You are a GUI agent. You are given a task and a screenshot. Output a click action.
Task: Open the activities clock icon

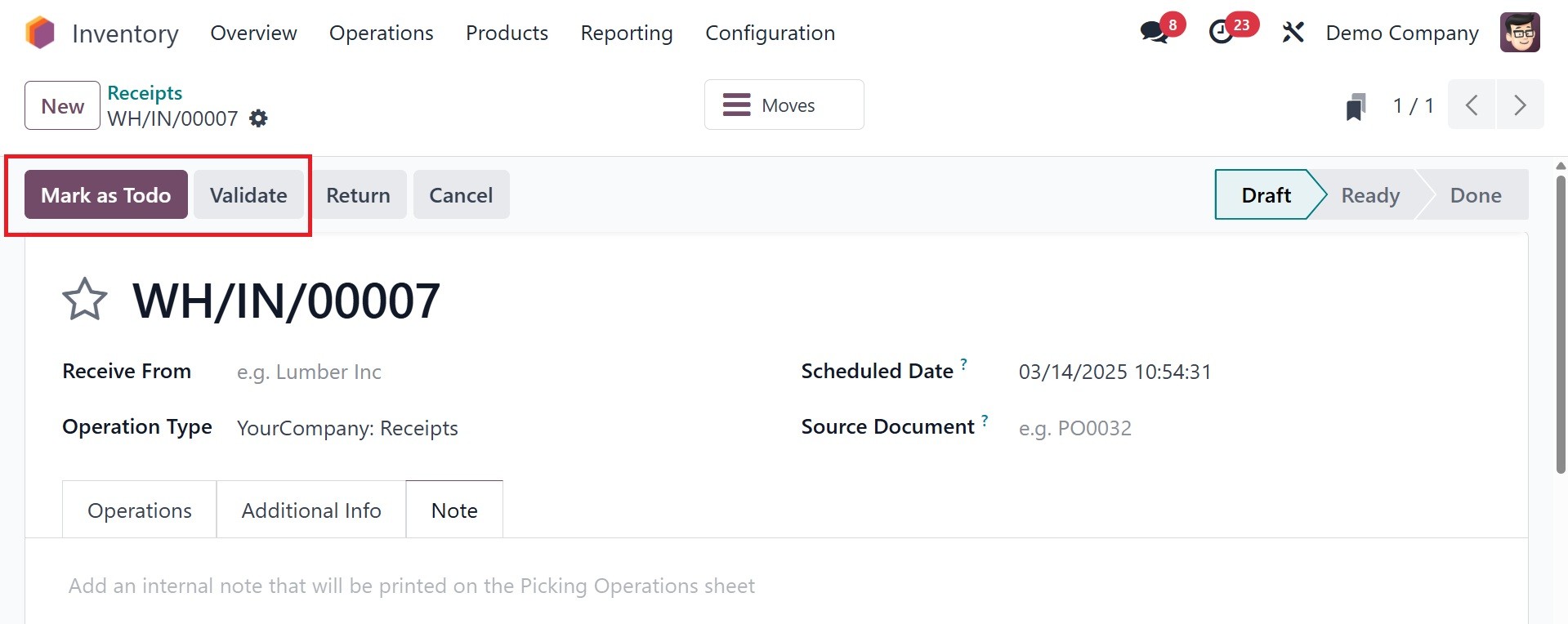tap(1222, 33)
